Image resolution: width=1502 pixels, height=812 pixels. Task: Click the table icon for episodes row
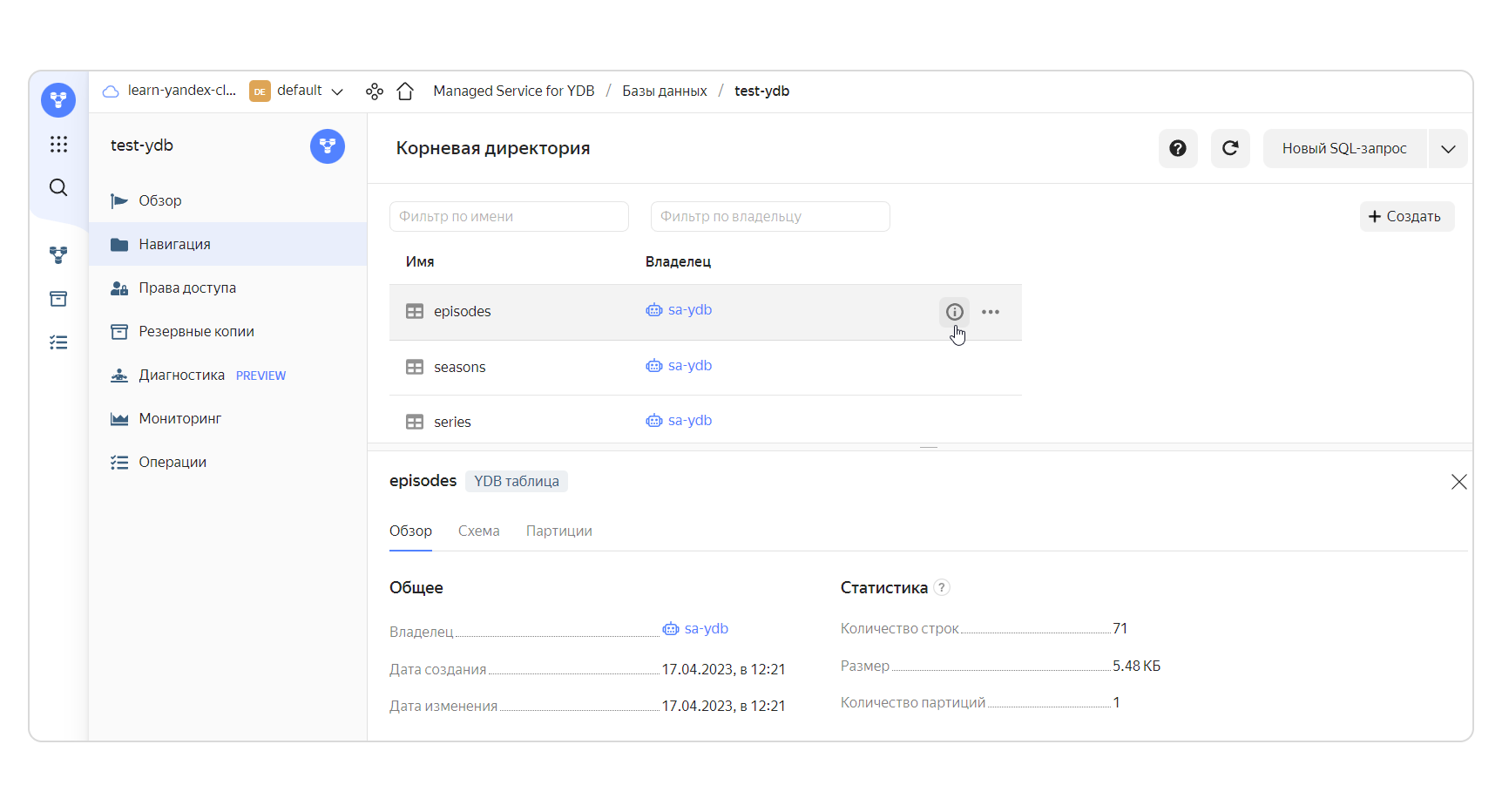coord(415,311)
